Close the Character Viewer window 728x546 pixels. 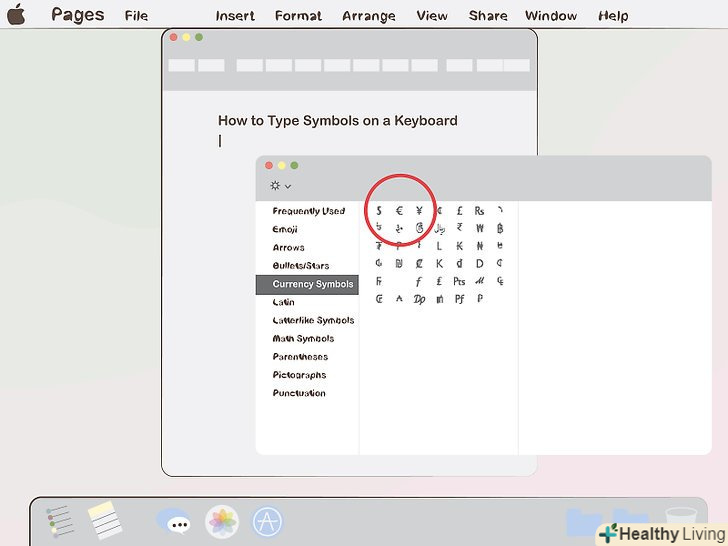coord(269,165)
